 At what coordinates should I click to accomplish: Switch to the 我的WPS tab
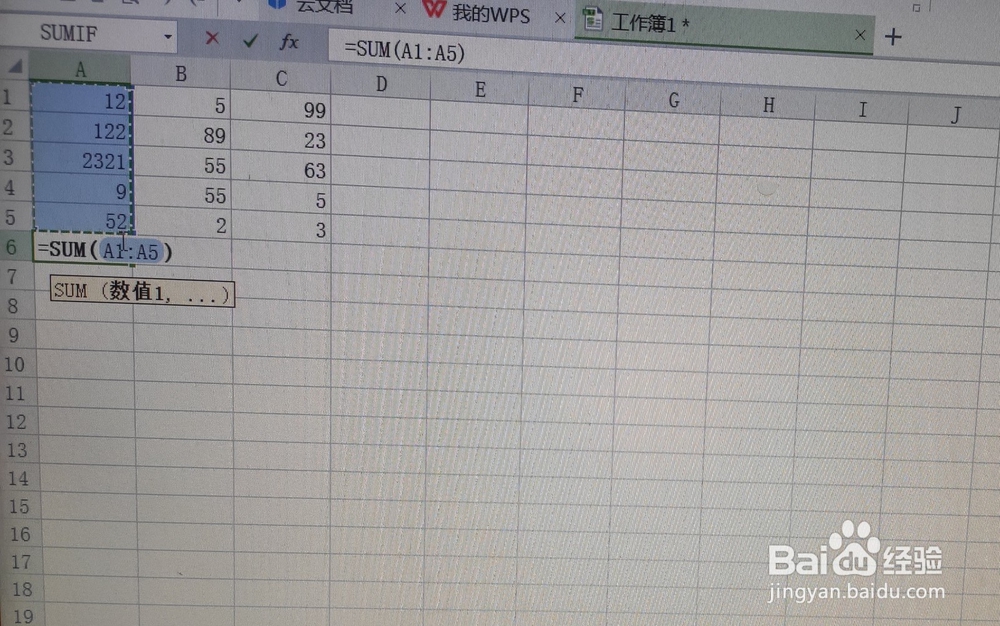[491, 13]
